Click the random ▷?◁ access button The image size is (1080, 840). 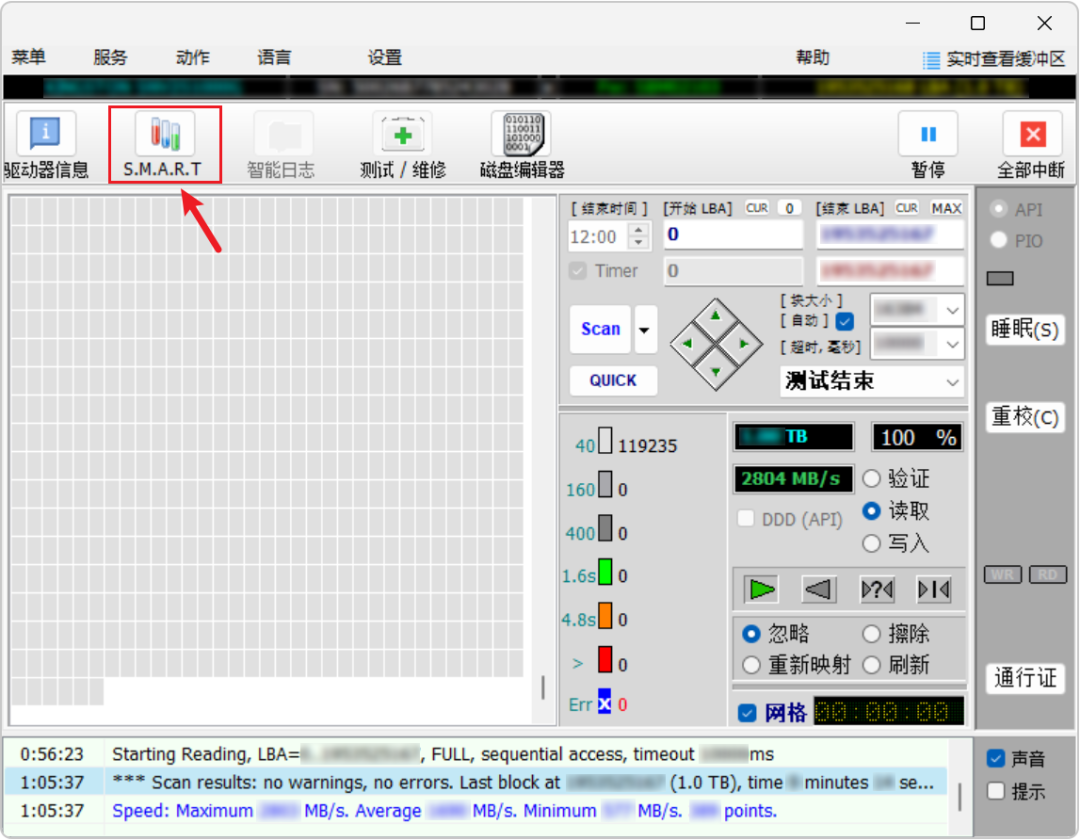877,589
